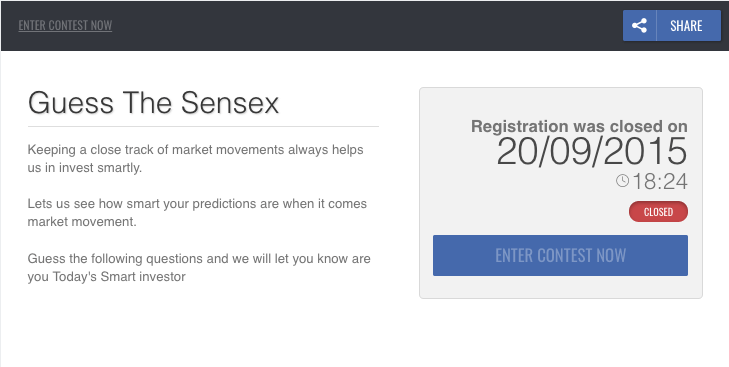Image resolution: width=729 pixels, height=367 pixels.
Task: Click the 18:24 closing time
Action: [660, 181]
